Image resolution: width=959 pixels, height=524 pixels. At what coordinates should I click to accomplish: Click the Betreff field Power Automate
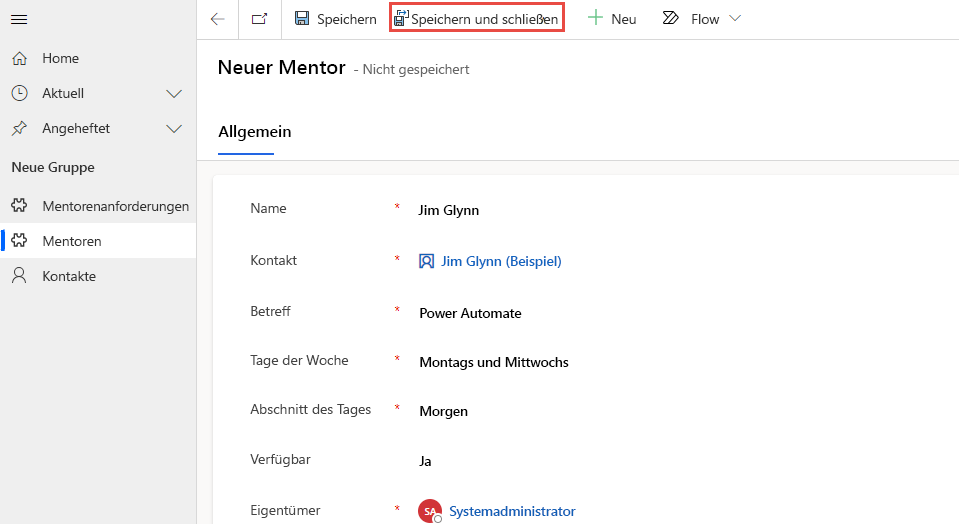470,314
